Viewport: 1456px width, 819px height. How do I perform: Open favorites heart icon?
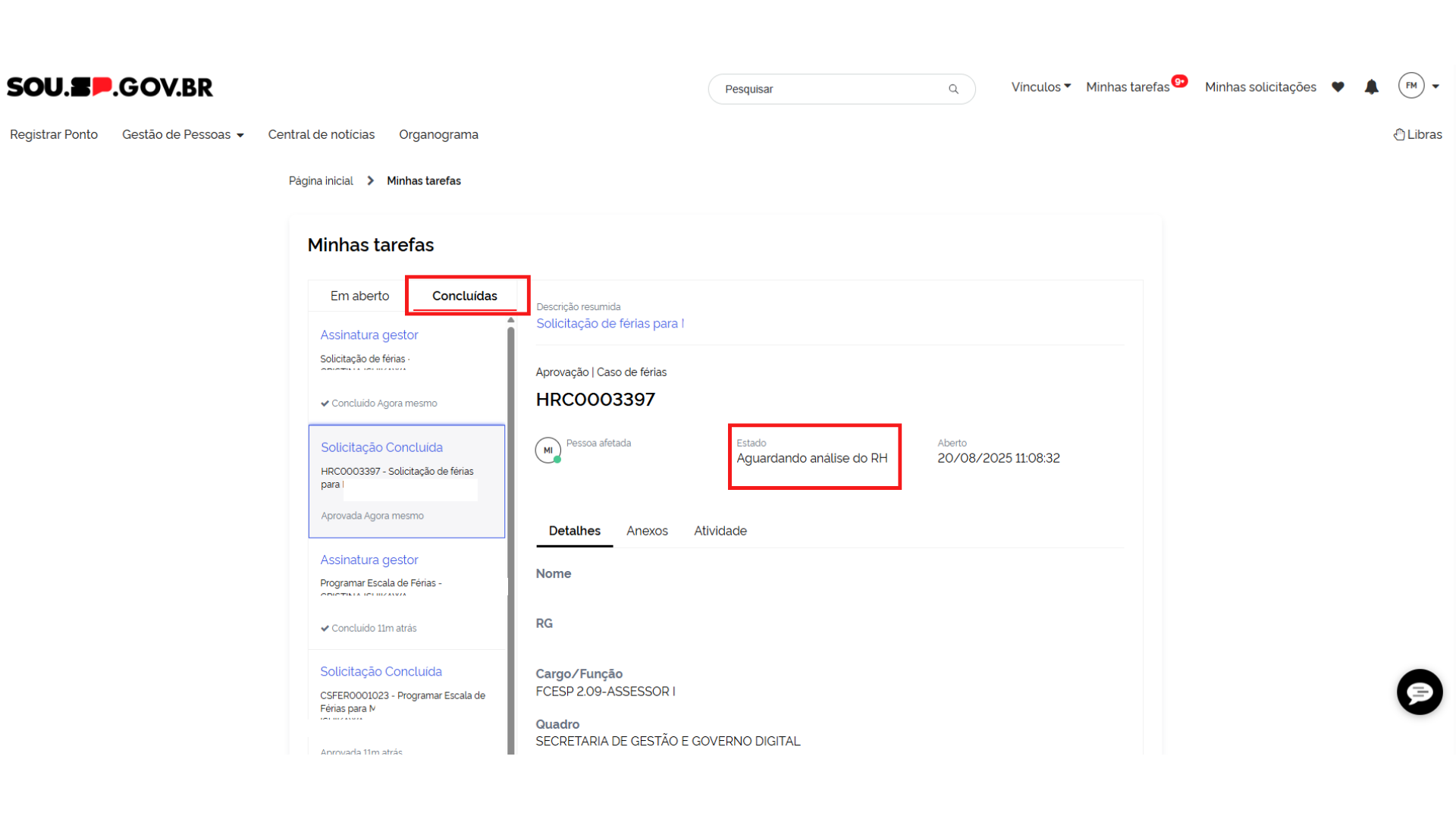coord(1338,87)
